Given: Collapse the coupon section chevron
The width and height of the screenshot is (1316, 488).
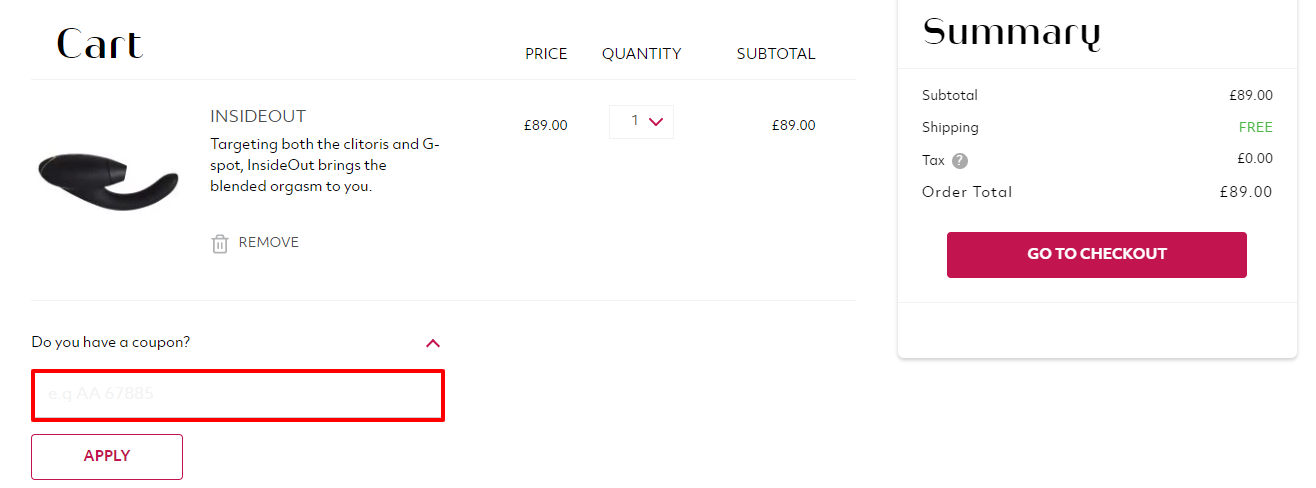Looking at the screenshot, I should click(x=433, y=343).
